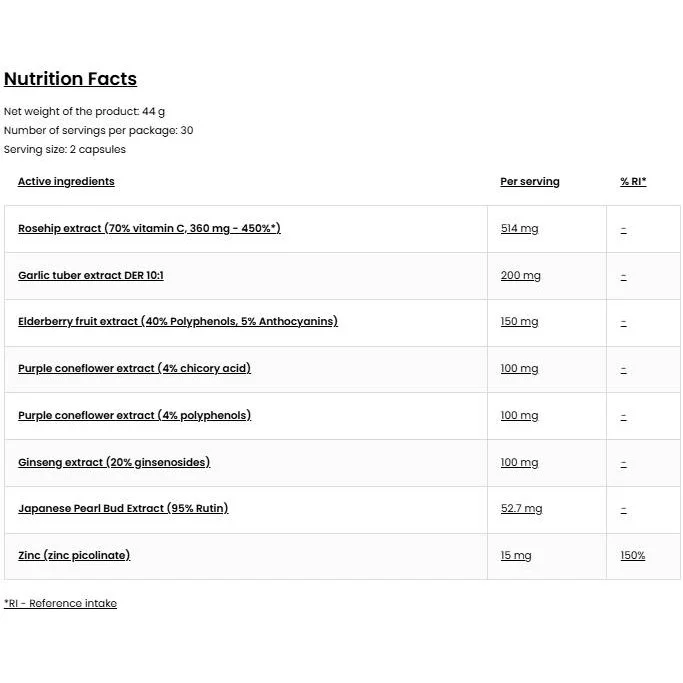Click the Nutrition Facts heading link
683x683 pixels.
[x=71, y=79]
